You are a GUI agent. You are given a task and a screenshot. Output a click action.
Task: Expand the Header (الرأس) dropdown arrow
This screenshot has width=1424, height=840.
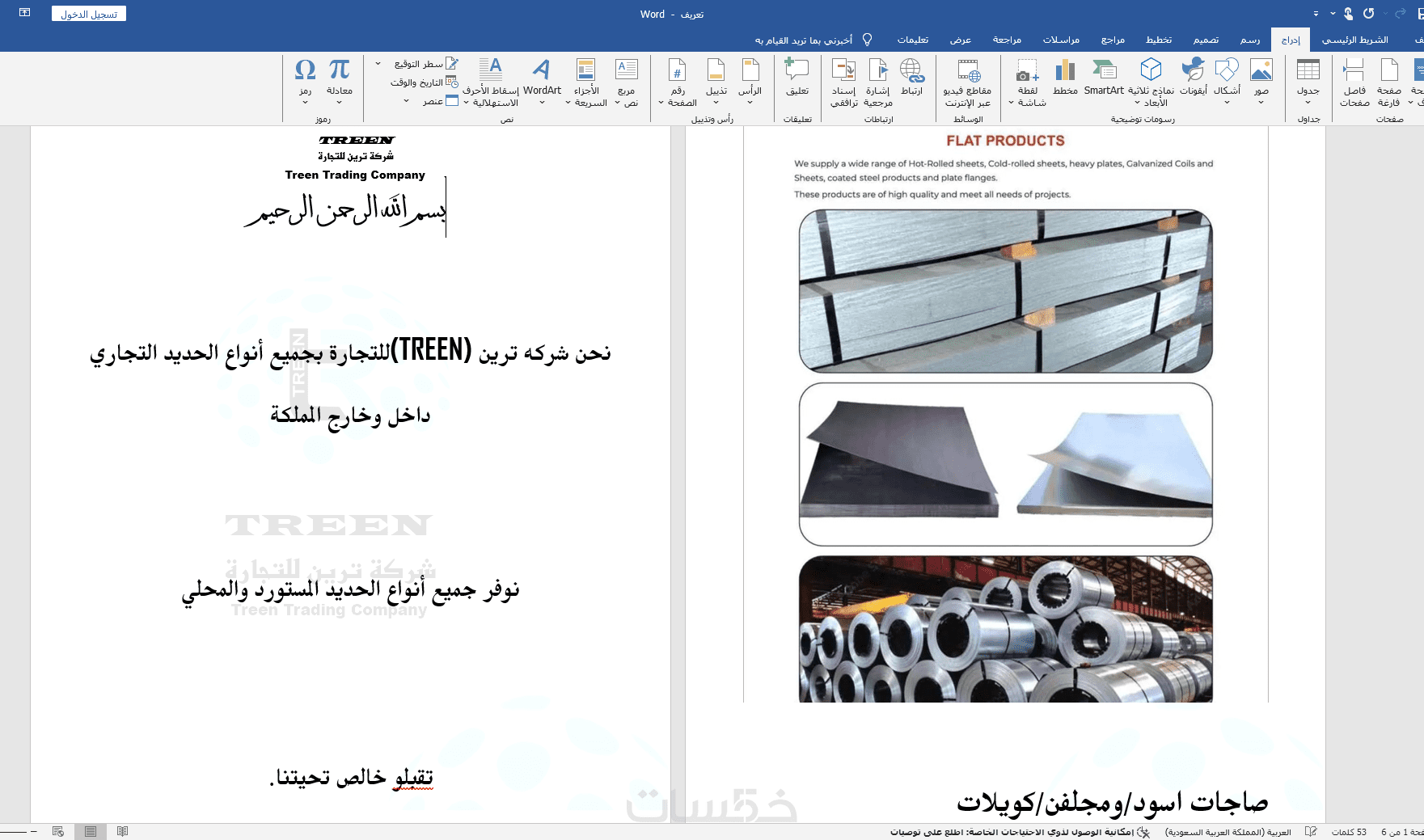tap(750, 103)
